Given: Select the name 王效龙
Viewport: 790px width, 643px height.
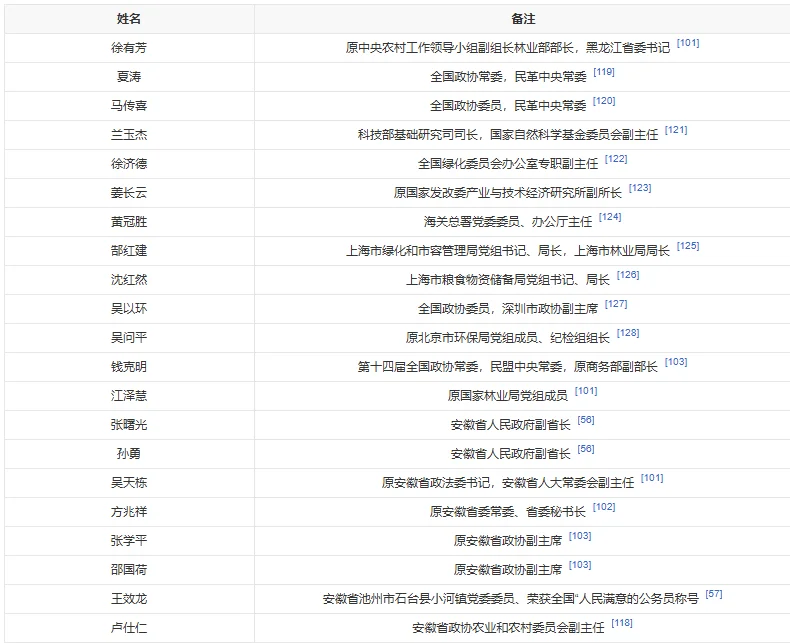Looking at the screenshot, I should point(129,598).
